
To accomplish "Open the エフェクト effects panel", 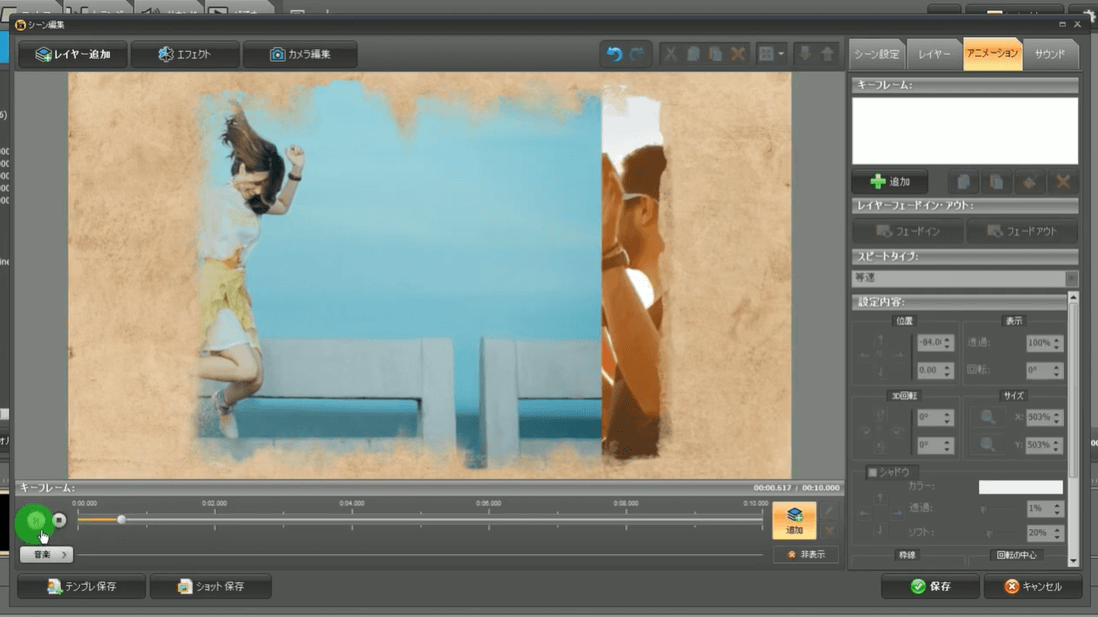I will click(185, 54).
